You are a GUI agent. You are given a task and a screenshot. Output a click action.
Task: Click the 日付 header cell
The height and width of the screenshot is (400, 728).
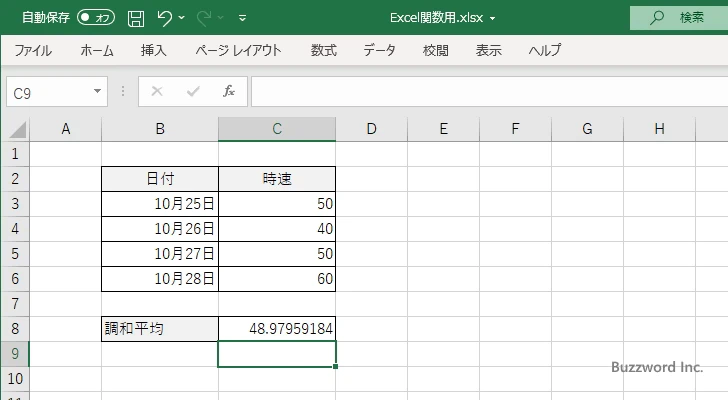(x=160, y=179)
